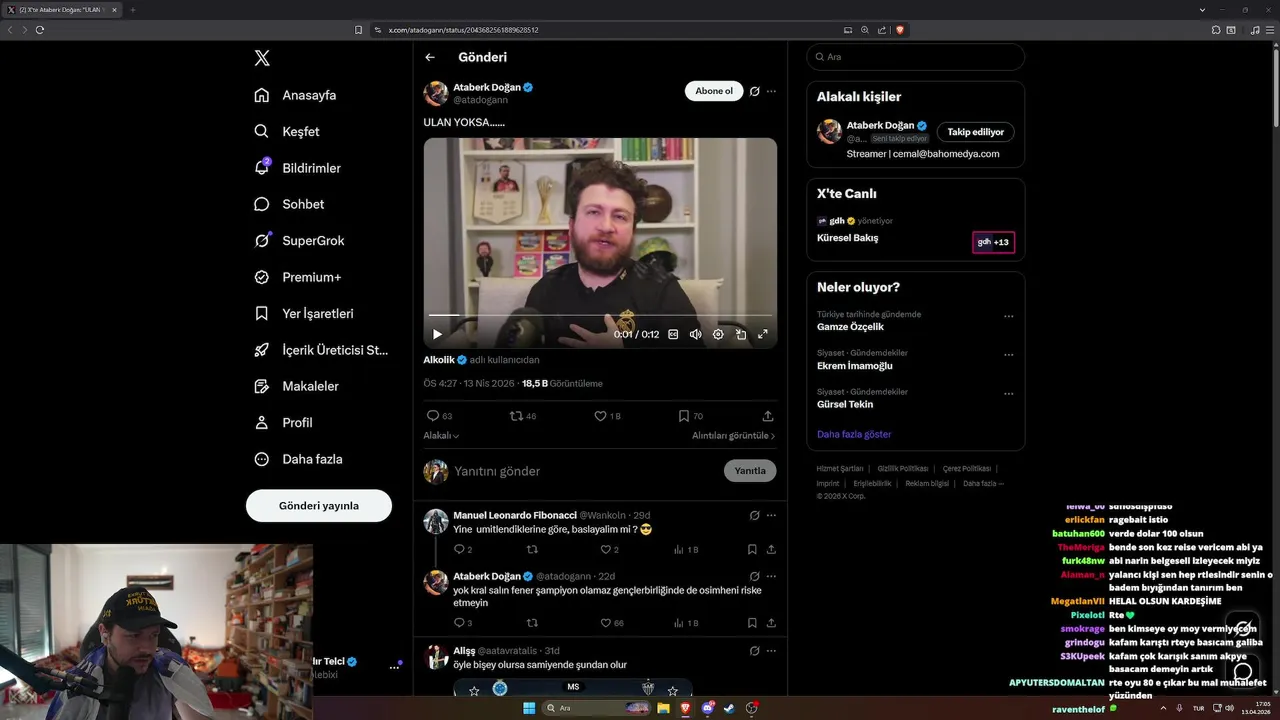
Task: Open Steam from taskbar
Action: [x=729, y=708]
